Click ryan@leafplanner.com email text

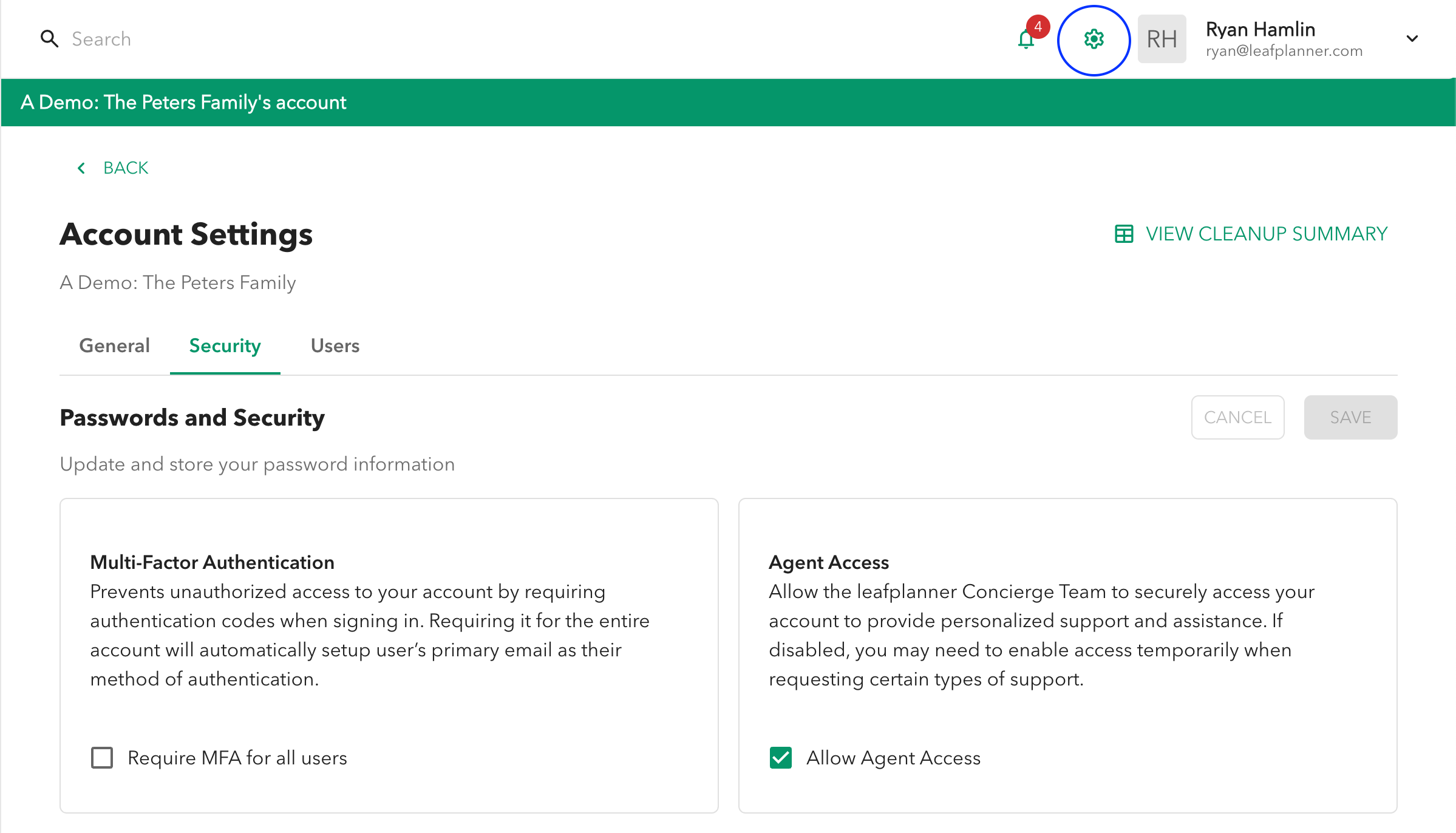[1284, 51]
